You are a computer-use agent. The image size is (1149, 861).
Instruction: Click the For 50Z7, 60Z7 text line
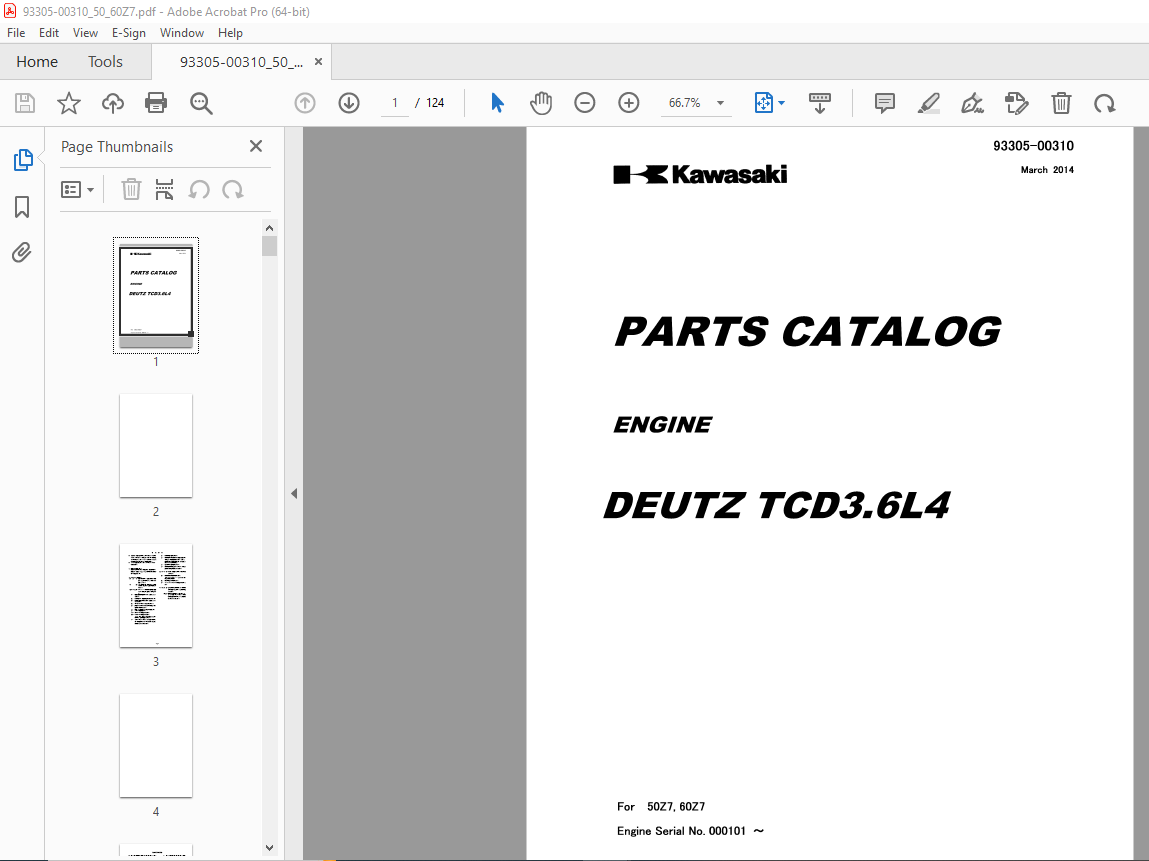(x=661, y=807)
